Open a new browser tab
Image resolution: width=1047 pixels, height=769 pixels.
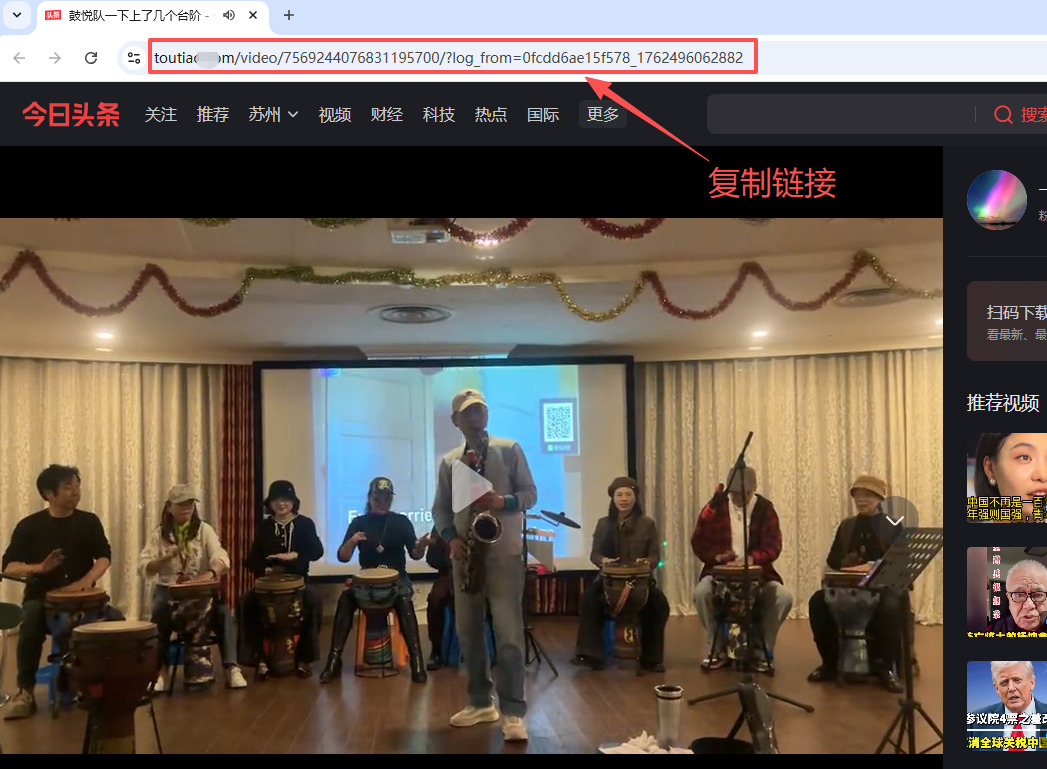pyautogui.click(x=288, y=15)
